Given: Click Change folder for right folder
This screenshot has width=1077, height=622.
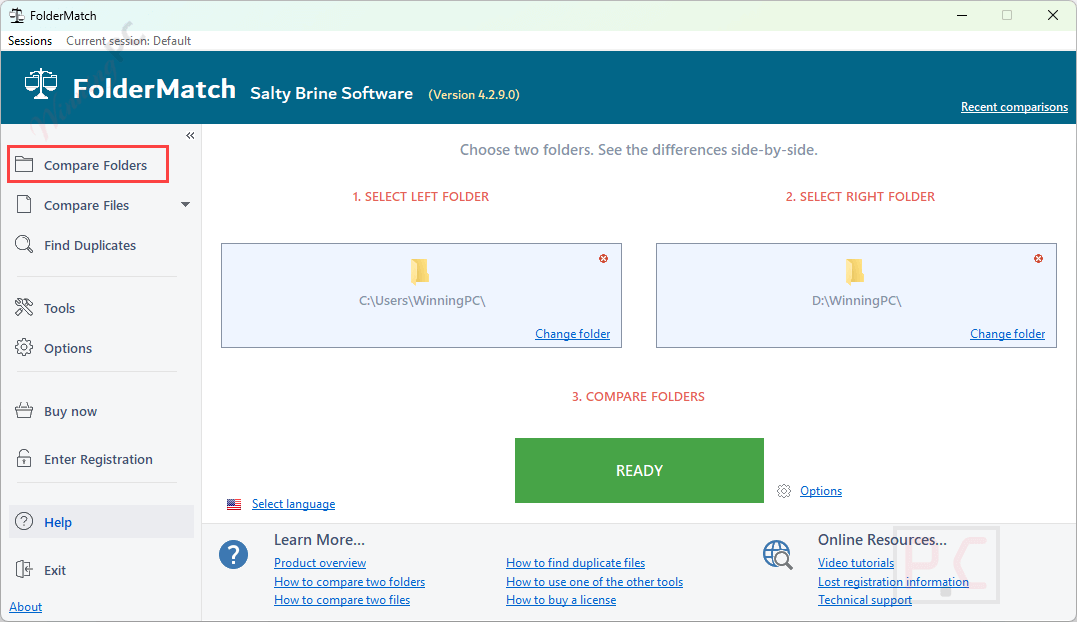Looking at the screenshot, I should pyautogui.click(x=1008, y=334).
